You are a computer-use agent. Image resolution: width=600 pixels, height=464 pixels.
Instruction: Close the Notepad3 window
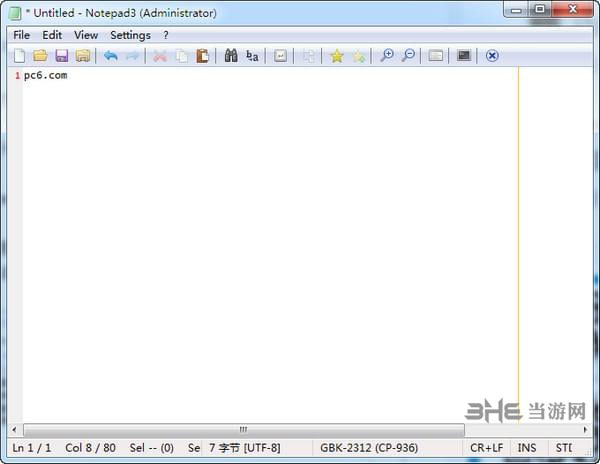pos(572,10)
